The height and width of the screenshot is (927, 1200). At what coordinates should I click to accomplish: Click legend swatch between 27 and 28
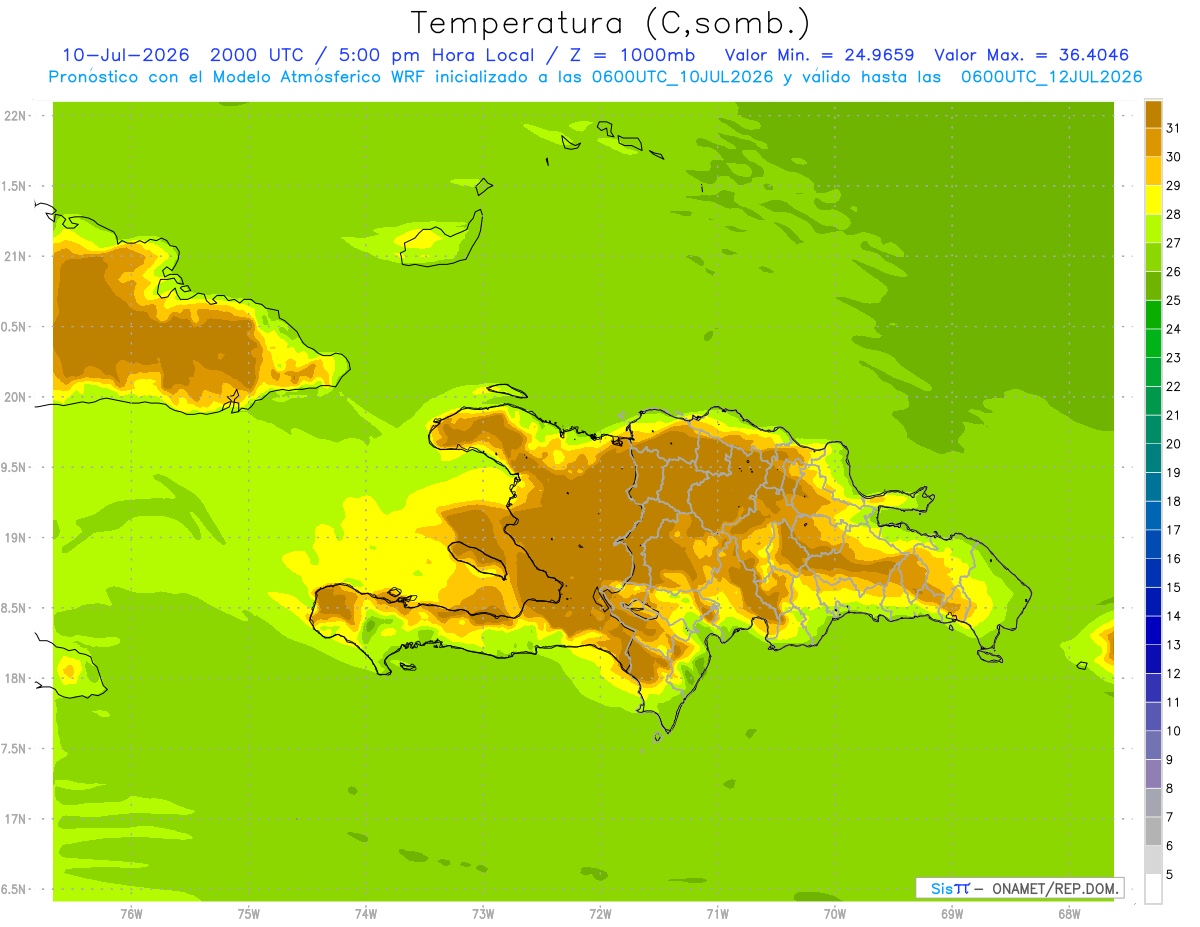coord(1153,228)
